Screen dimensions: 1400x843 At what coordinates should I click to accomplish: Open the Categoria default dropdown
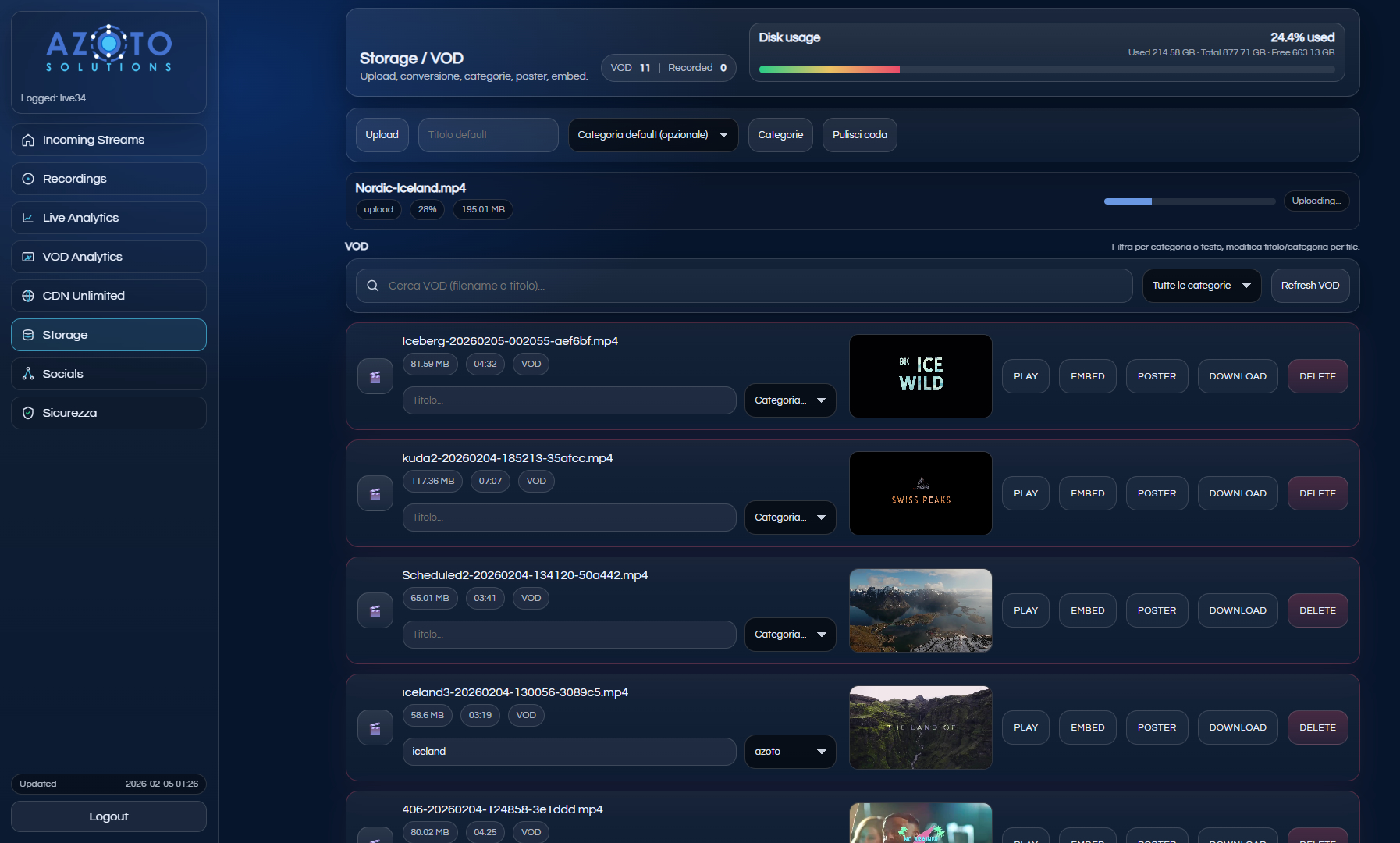[652, 135]
